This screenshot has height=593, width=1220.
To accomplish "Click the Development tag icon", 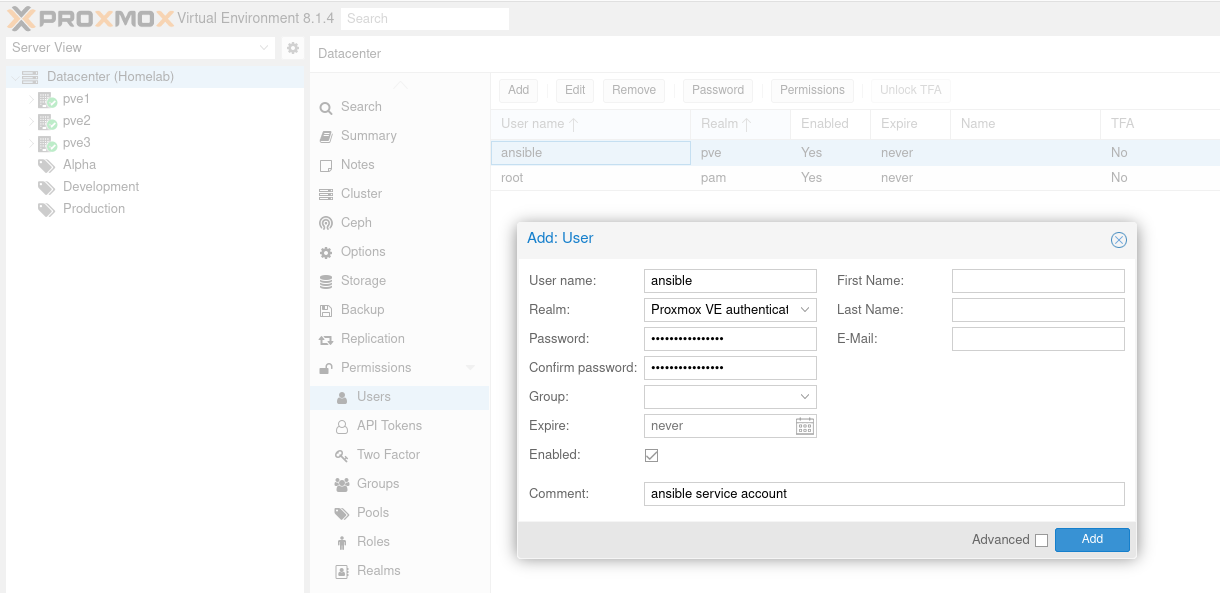I will [x=47, y=187].
